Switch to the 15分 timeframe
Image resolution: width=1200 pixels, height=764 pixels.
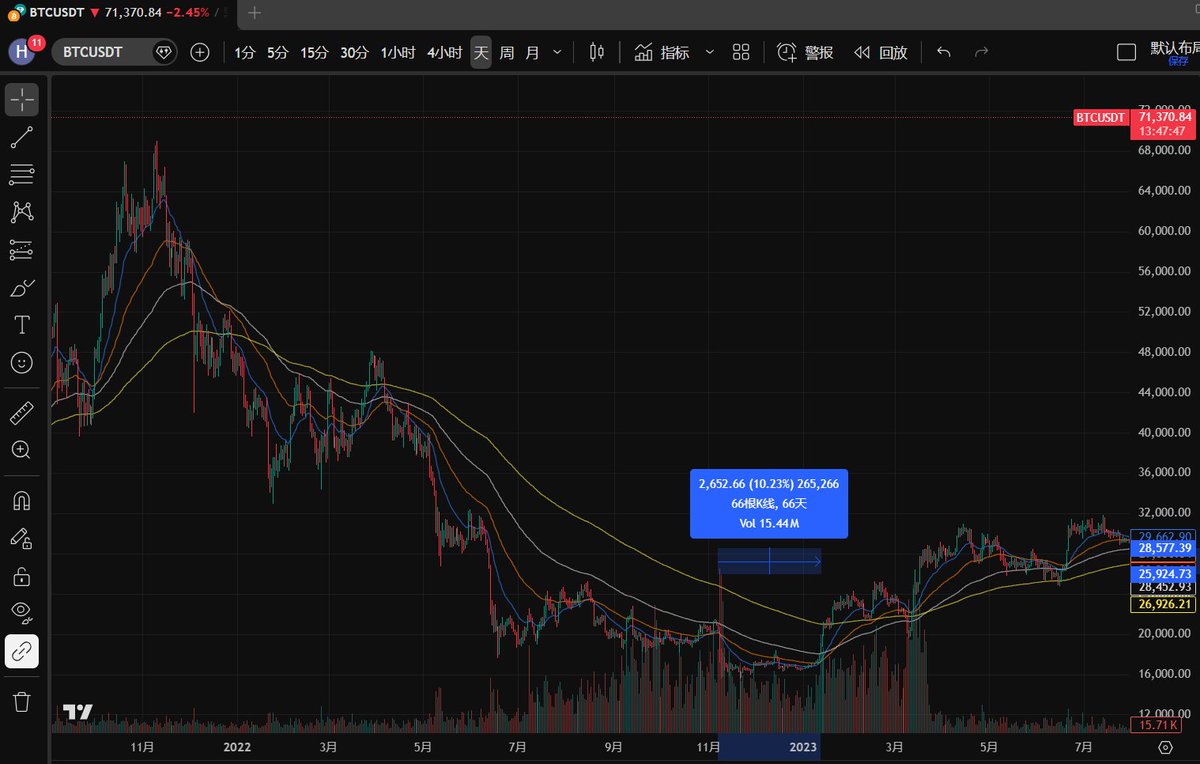point(314,52)
